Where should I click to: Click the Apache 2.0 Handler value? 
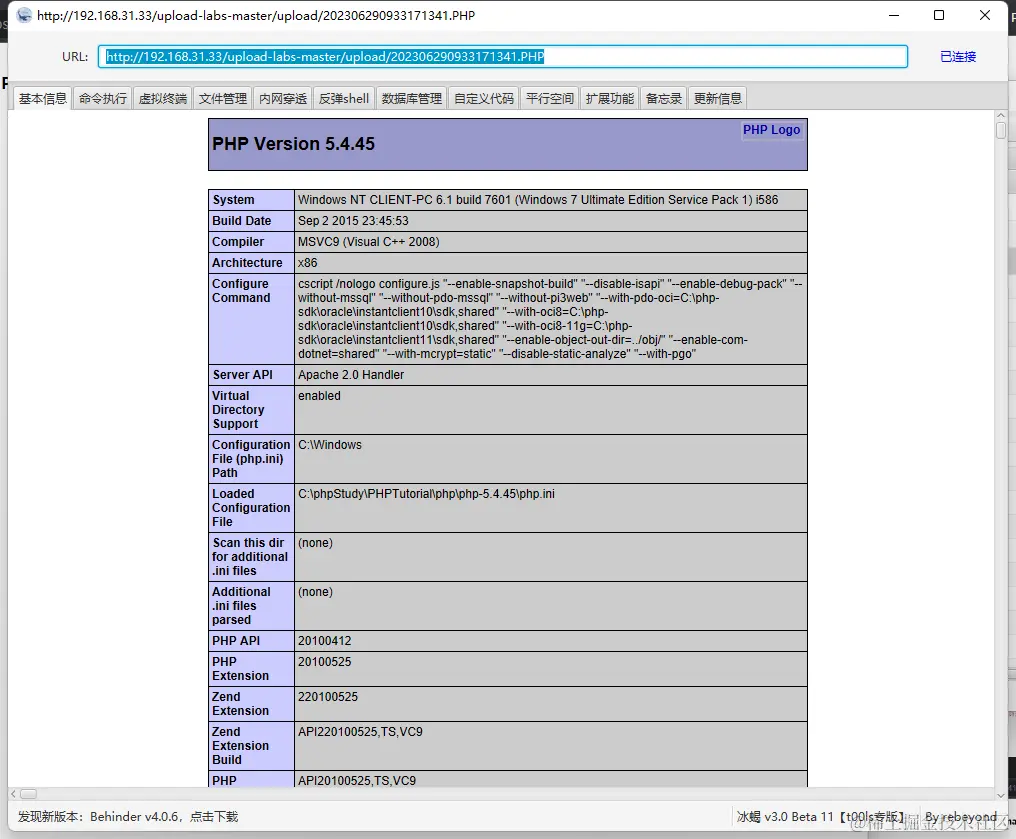351,374
